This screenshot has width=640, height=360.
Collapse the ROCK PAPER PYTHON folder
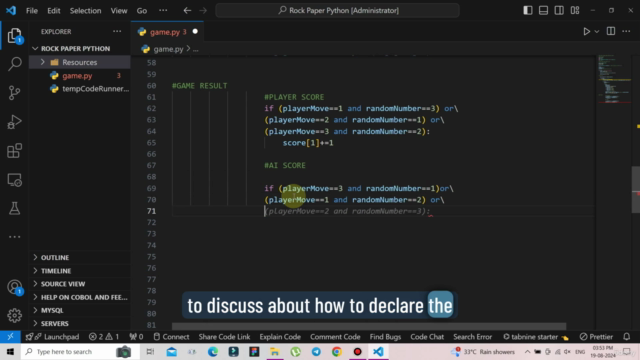click(x=80, y=49)
